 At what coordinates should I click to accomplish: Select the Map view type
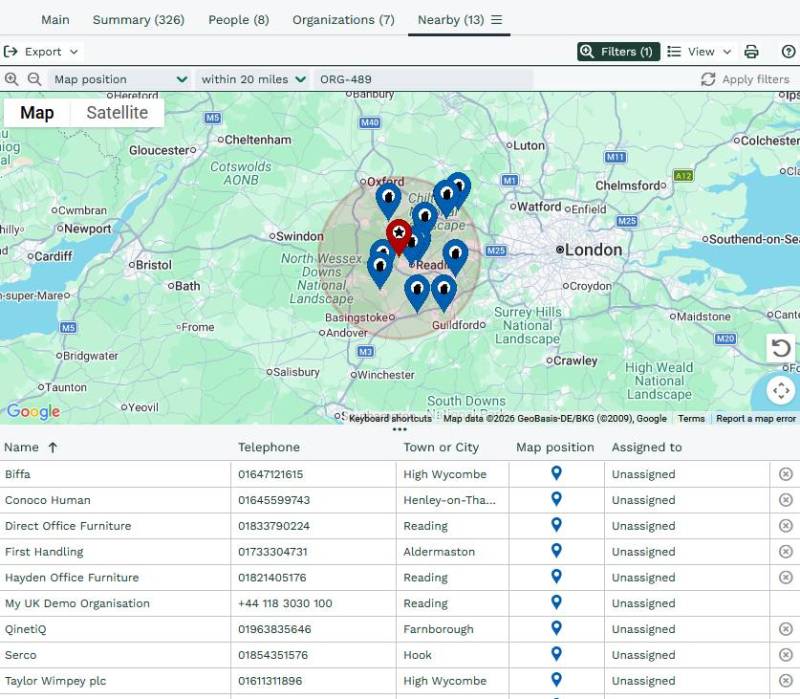(x=37, y=113)
